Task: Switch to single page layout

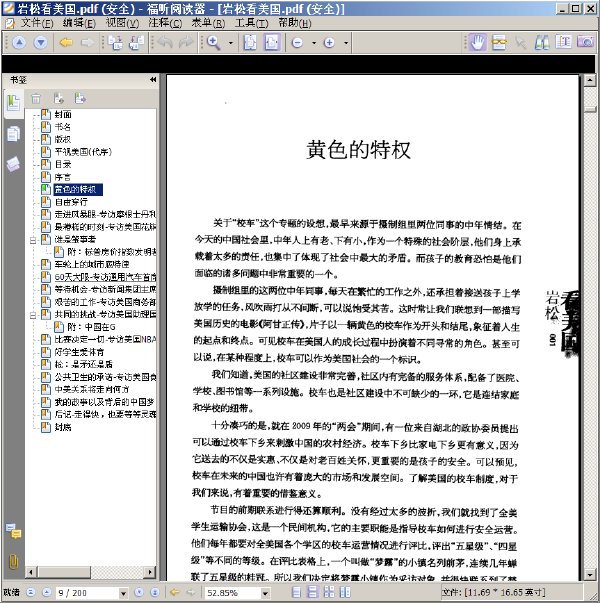Action: [x=296, y=592]
